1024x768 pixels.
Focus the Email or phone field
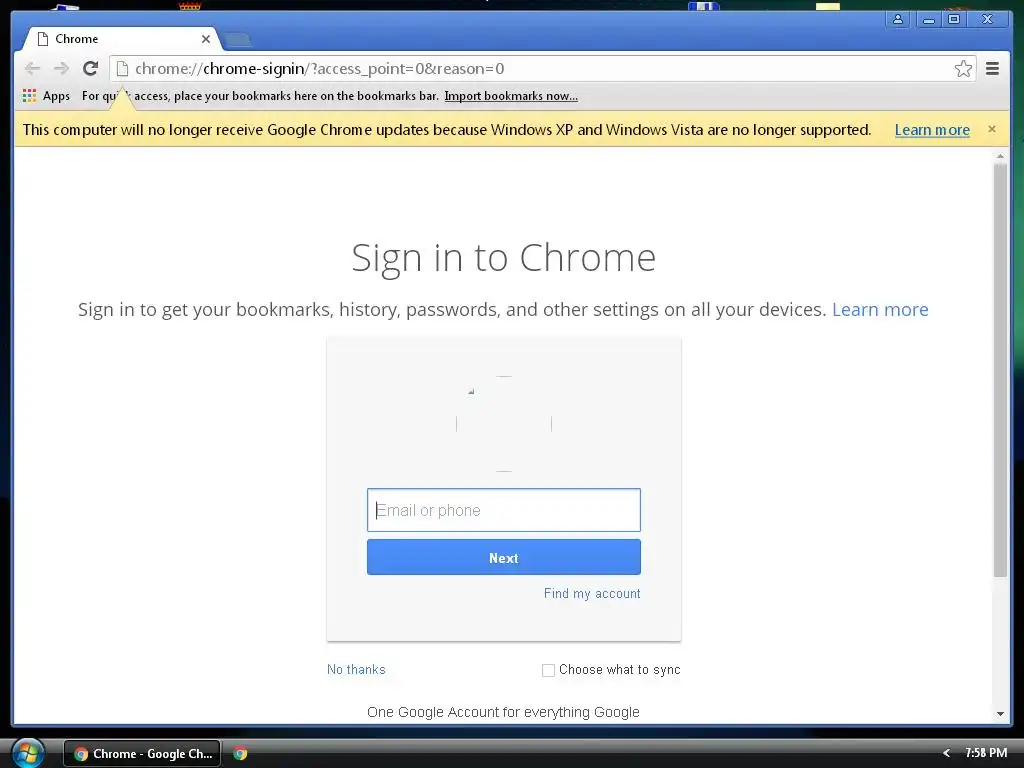point(504,510)
